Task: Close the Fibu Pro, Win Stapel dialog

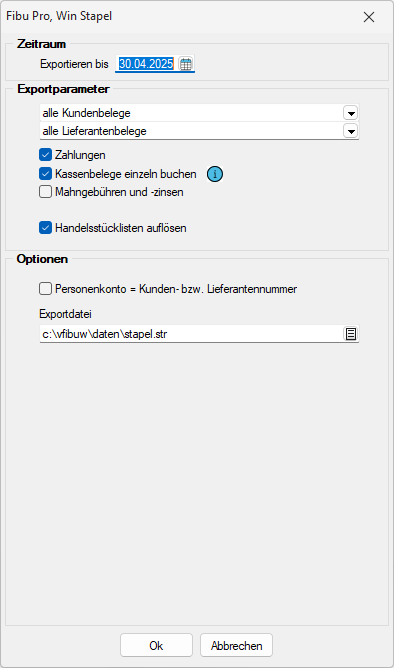Action: click(x=369, y=17)
